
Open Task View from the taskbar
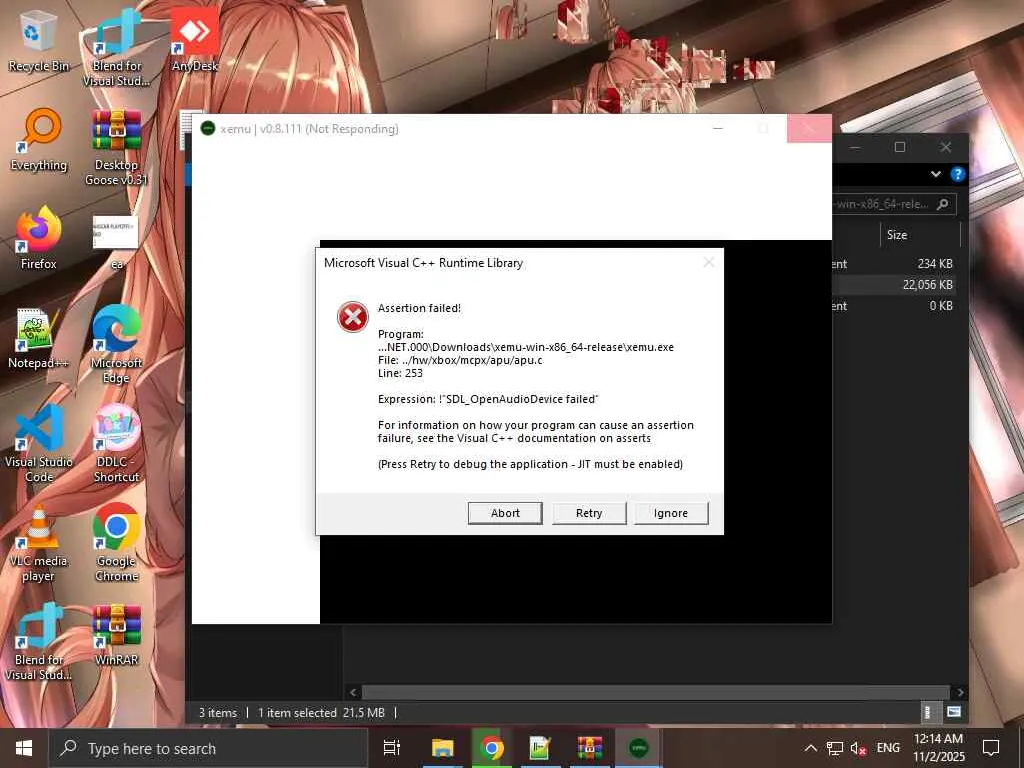coord(392,748)
